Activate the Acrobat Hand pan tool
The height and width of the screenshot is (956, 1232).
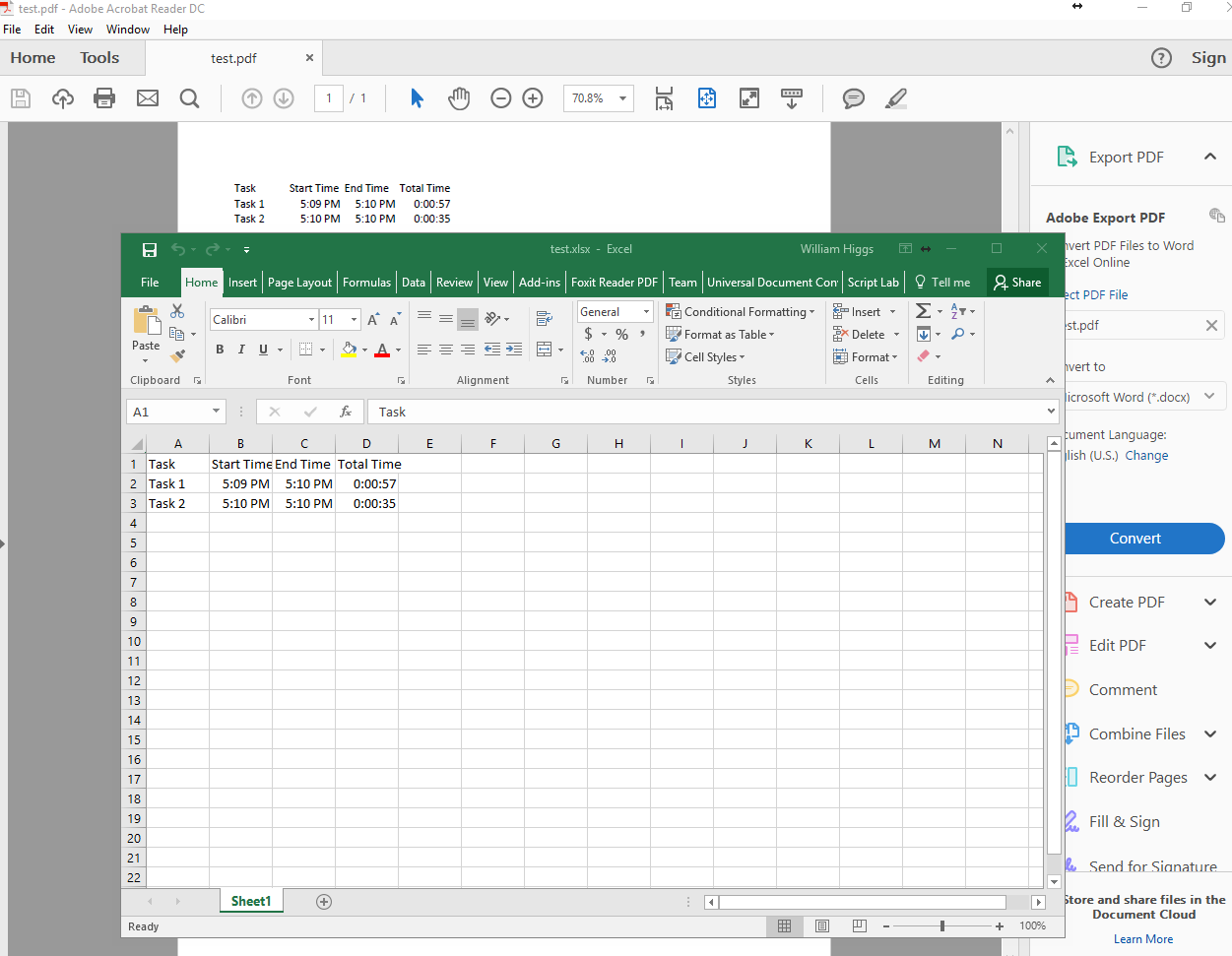(459, 98)
